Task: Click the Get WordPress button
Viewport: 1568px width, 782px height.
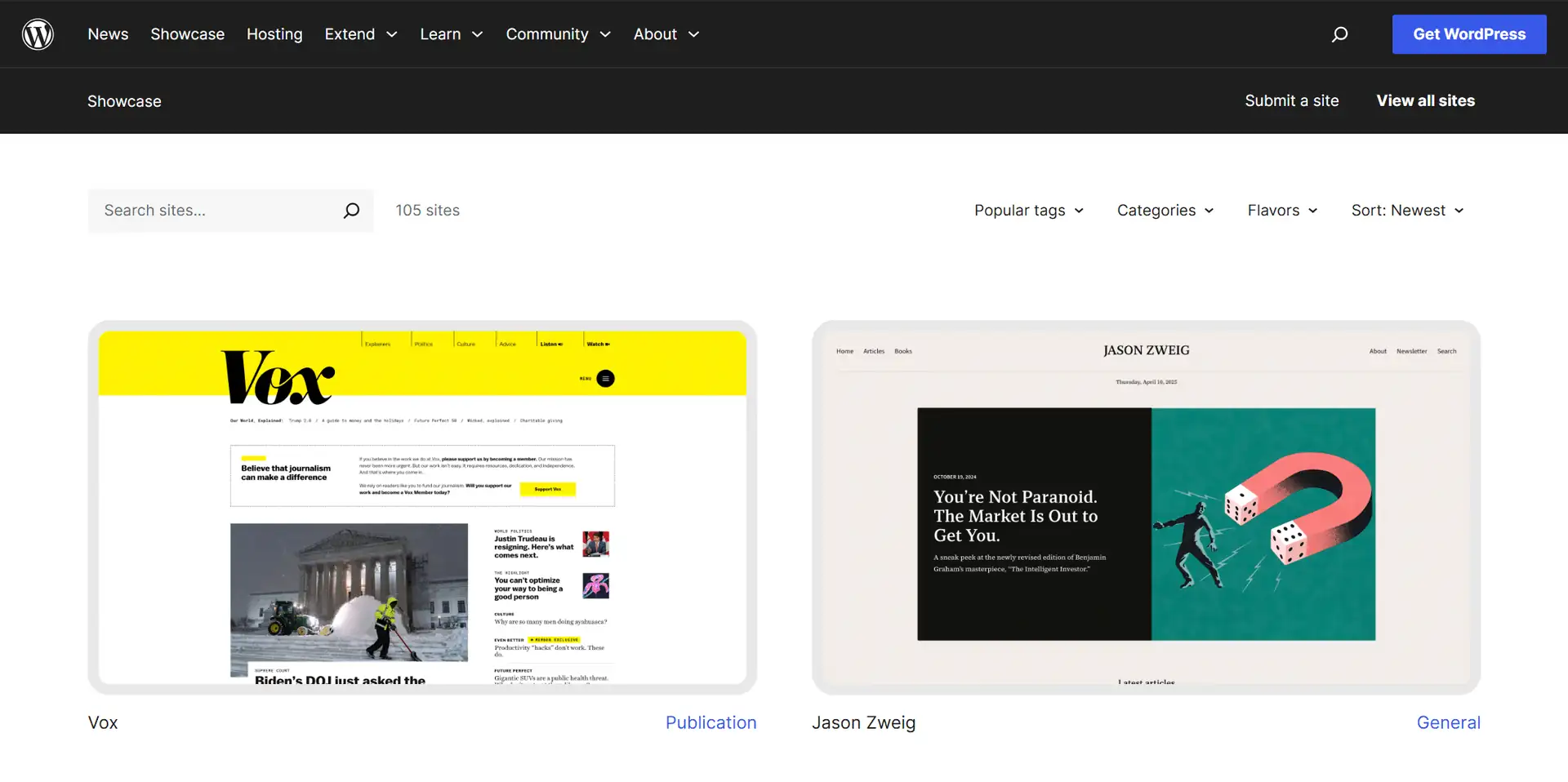Action: click(1469, 34)
